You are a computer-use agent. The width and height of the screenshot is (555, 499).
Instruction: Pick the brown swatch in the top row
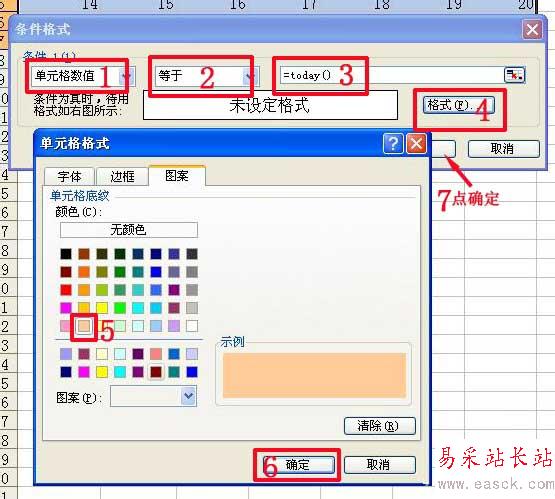pyautogui.click(x=84, y=254)
